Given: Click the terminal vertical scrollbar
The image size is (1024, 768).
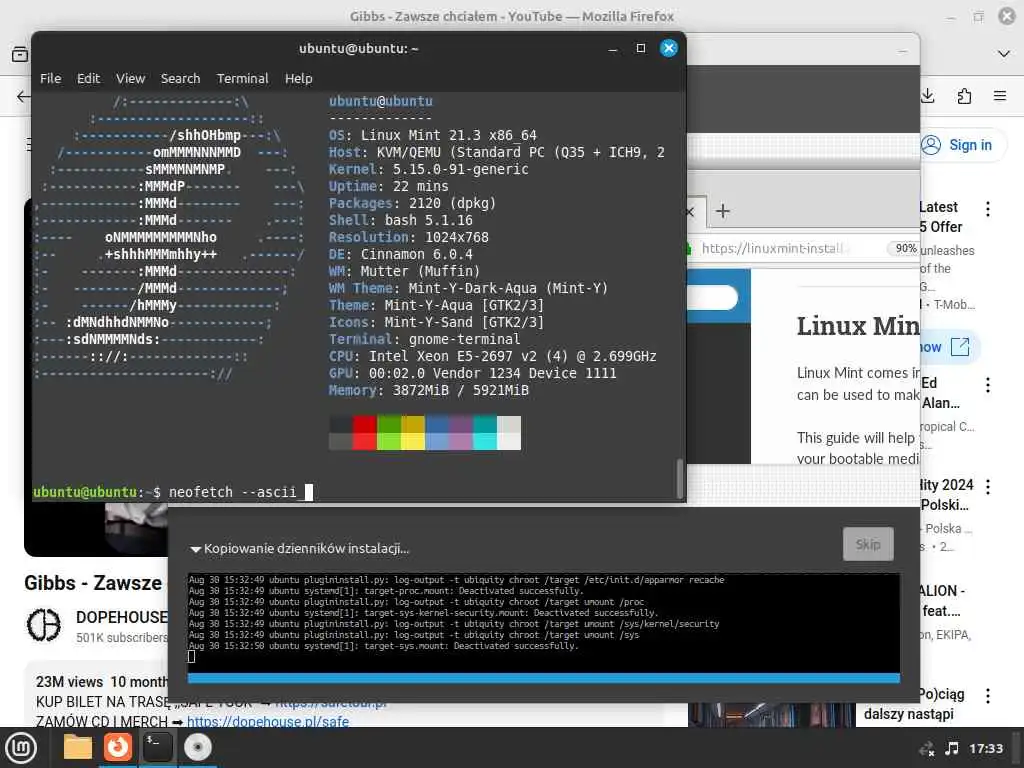Looking at the screenshot, I should (679, 478).
